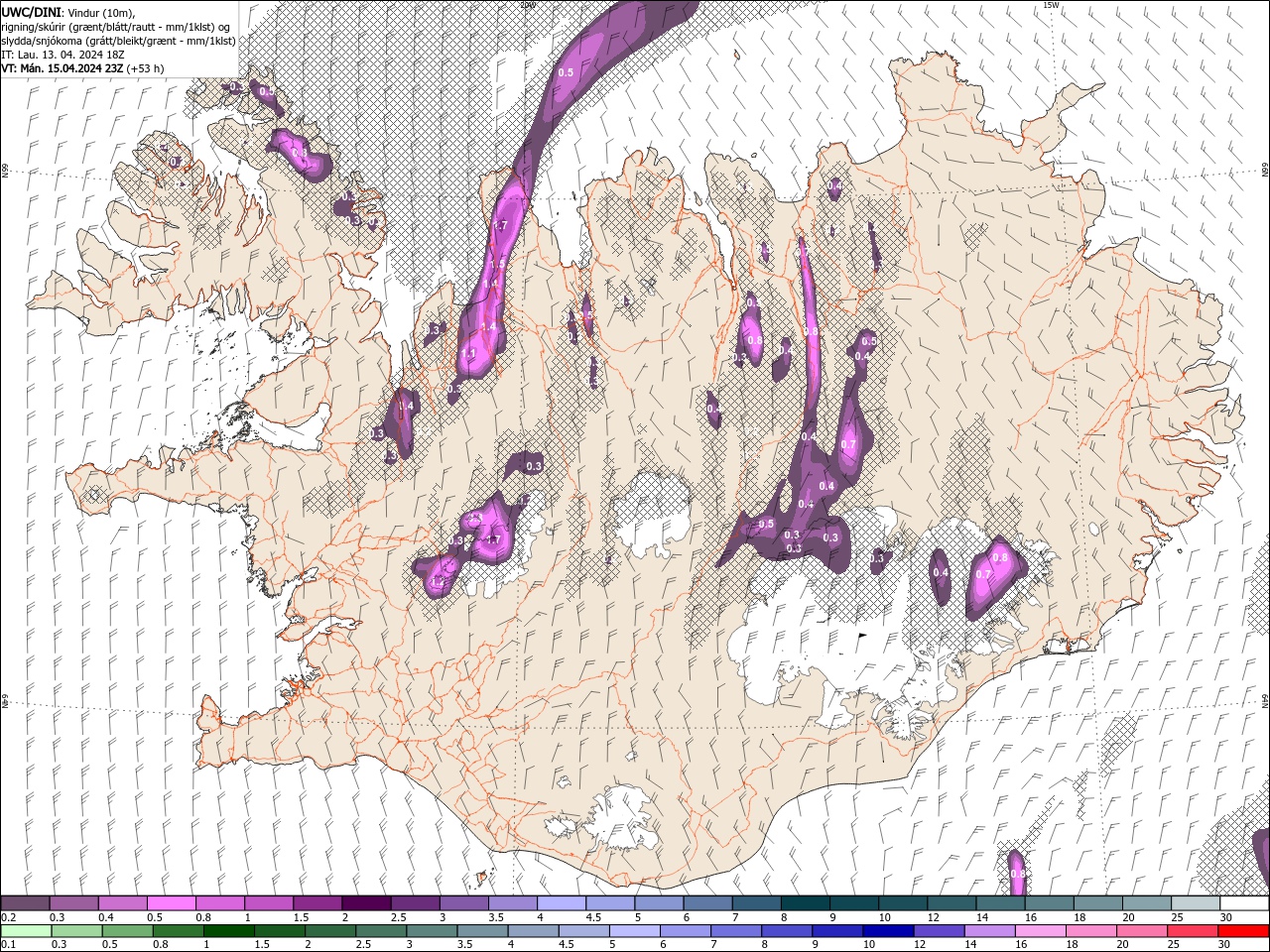Click the '0.1' label on the rain scale
This screenshot has width=1270, height=952.
tap(9, 945)
